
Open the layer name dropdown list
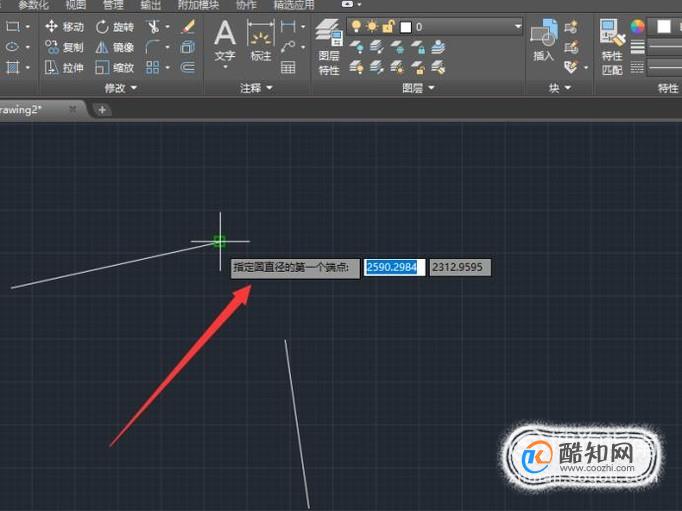[518, 27]
